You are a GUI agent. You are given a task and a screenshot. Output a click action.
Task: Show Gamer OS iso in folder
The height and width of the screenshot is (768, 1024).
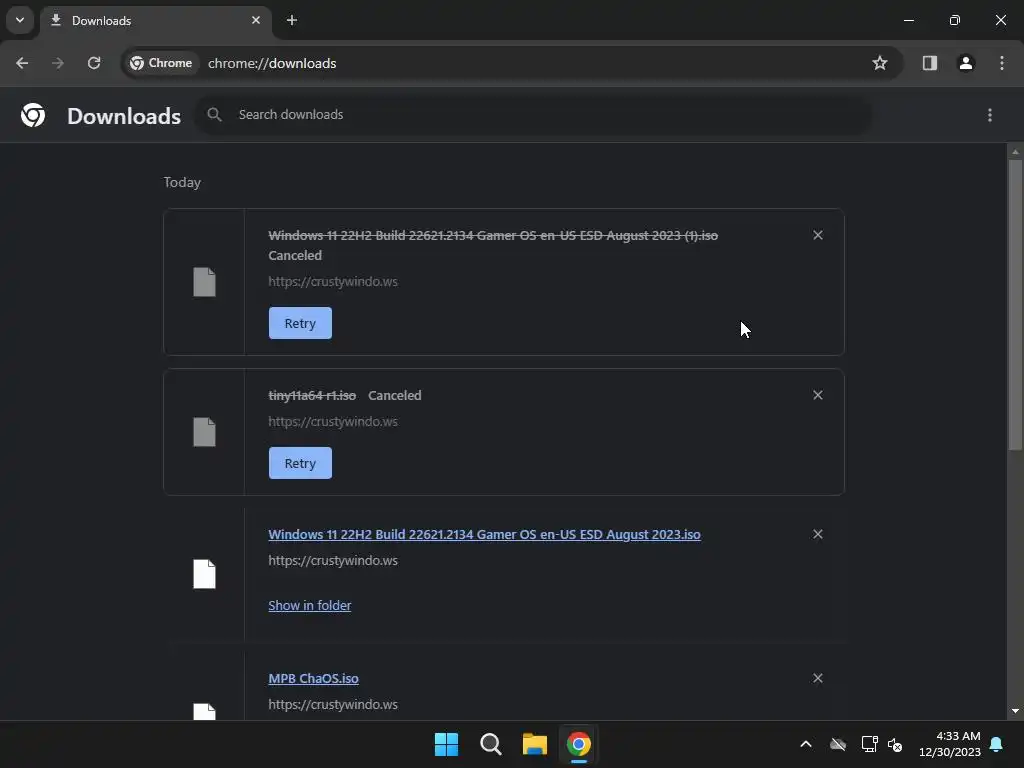[310, 605]
